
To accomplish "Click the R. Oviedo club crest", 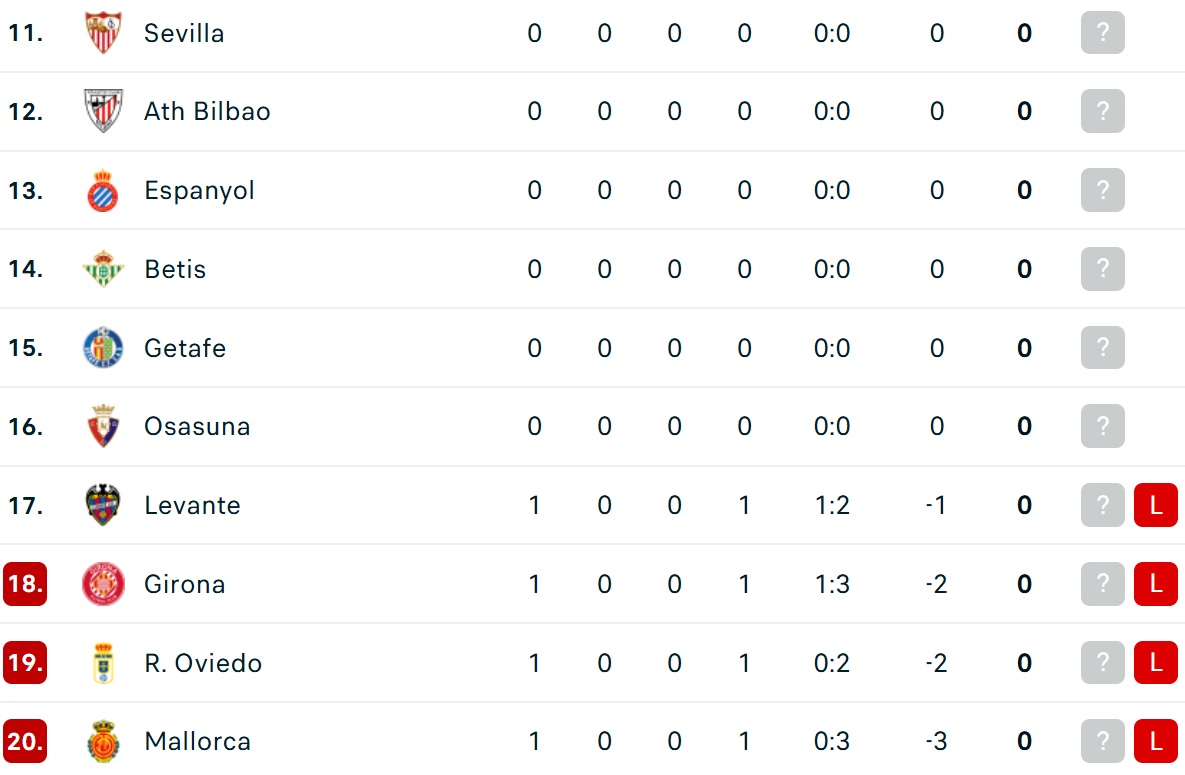I will tap(103, 662).
